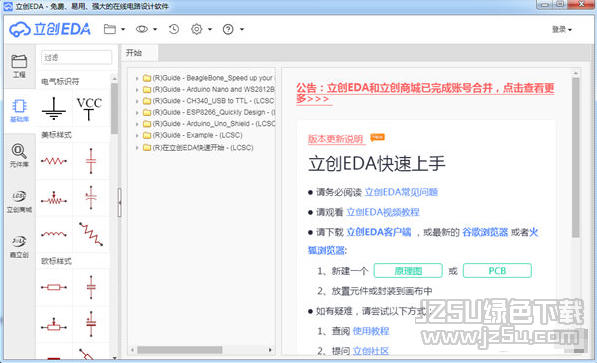Open dropdown arrow next to gear icon

pyautogui.click(x=210, y=29)
